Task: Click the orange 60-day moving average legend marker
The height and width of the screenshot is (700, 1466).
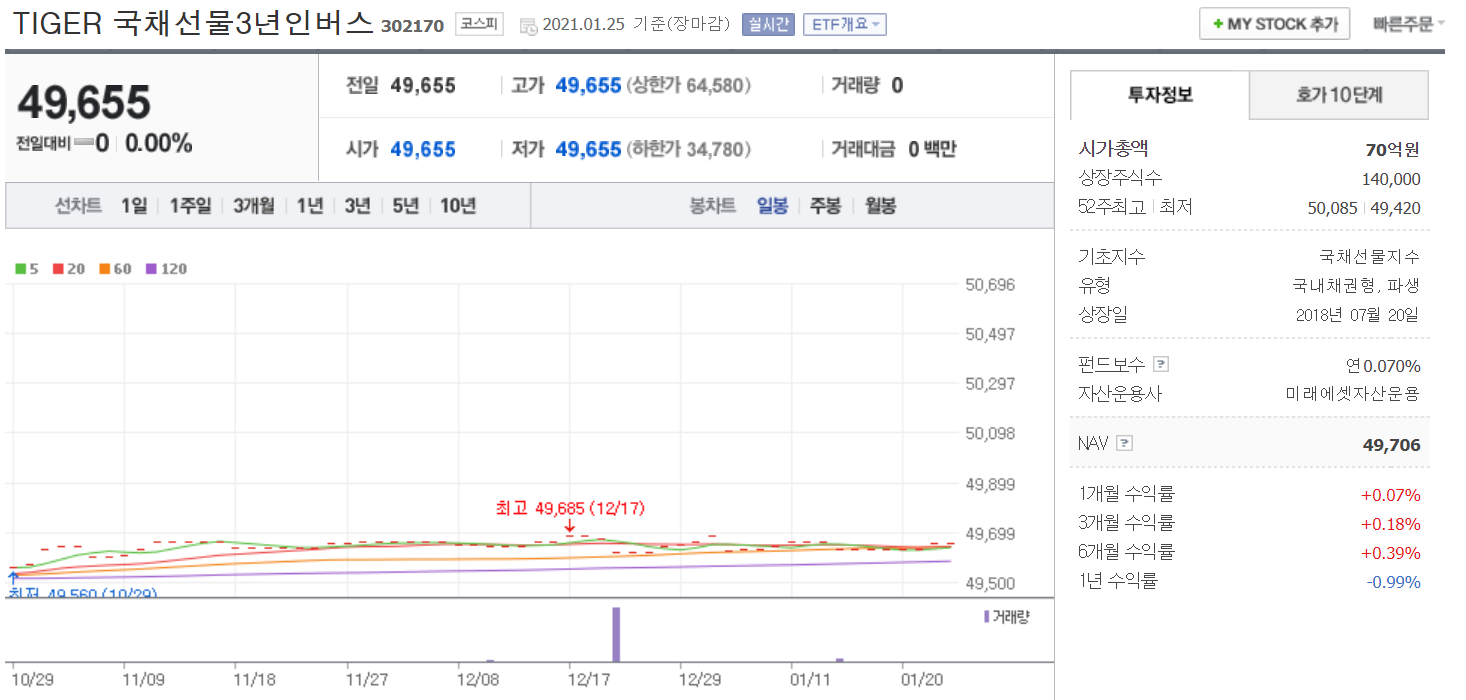Action: click(x=105, y=269)
